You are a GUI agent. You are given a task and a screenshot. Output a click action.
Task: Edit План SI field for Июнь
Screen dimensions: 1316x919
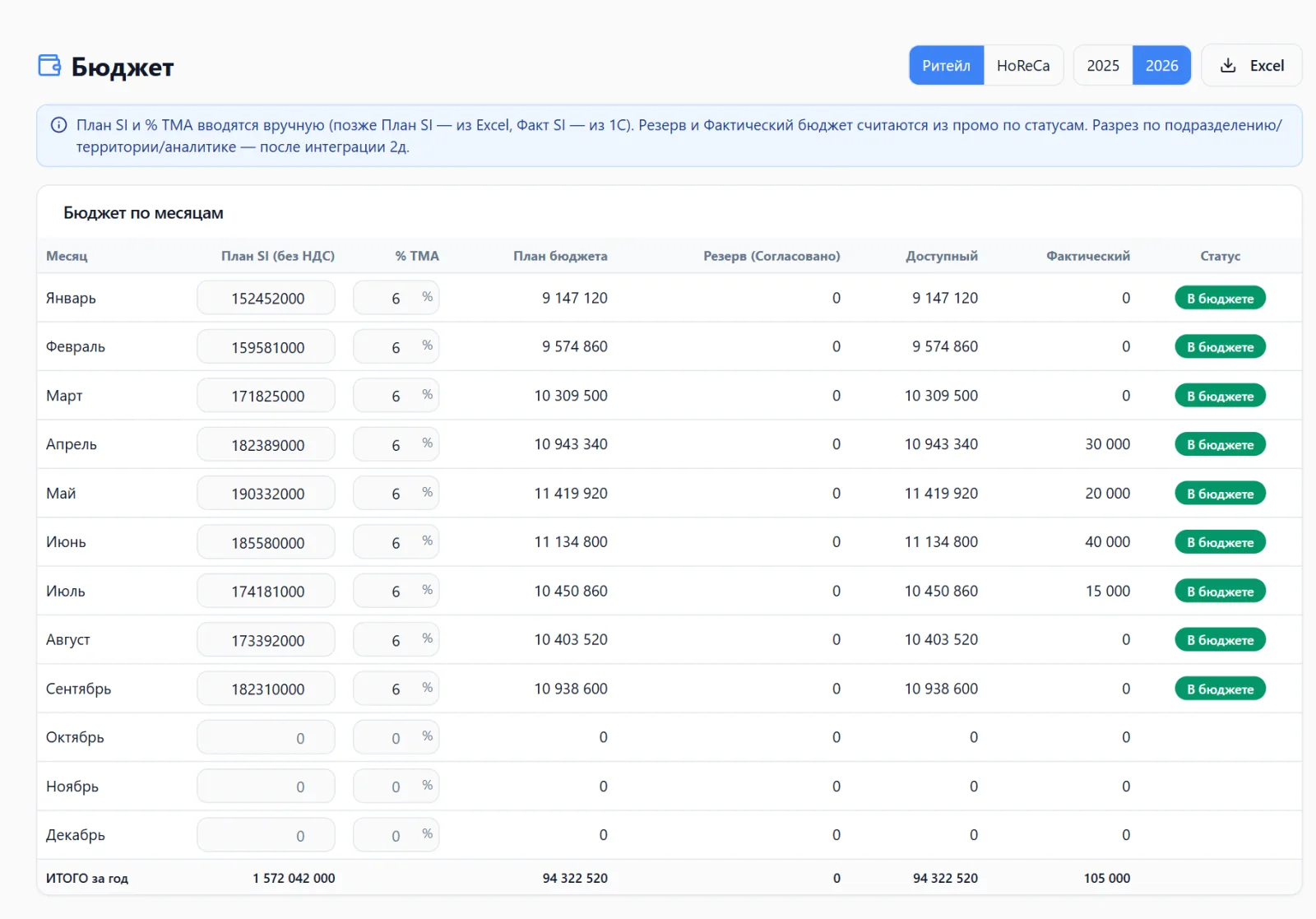tap(266, 542)
